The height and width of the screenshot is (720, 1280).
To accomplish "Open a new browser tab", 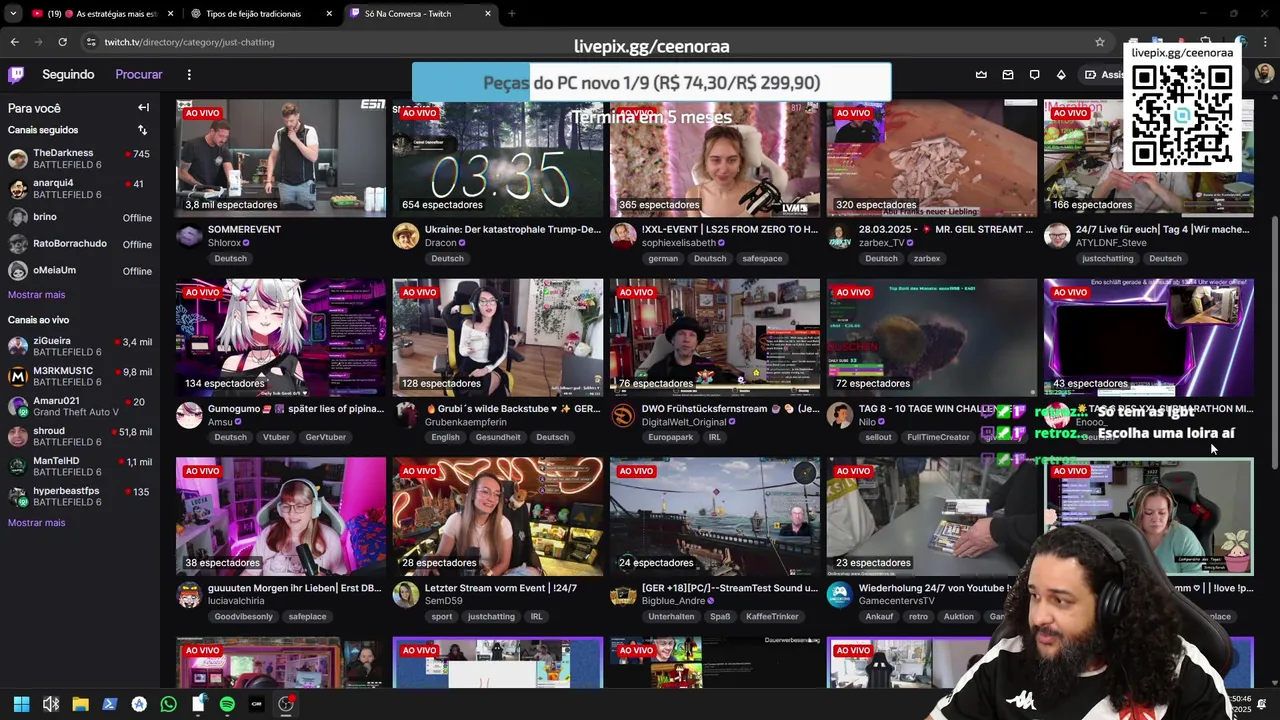I will point(511,14).
